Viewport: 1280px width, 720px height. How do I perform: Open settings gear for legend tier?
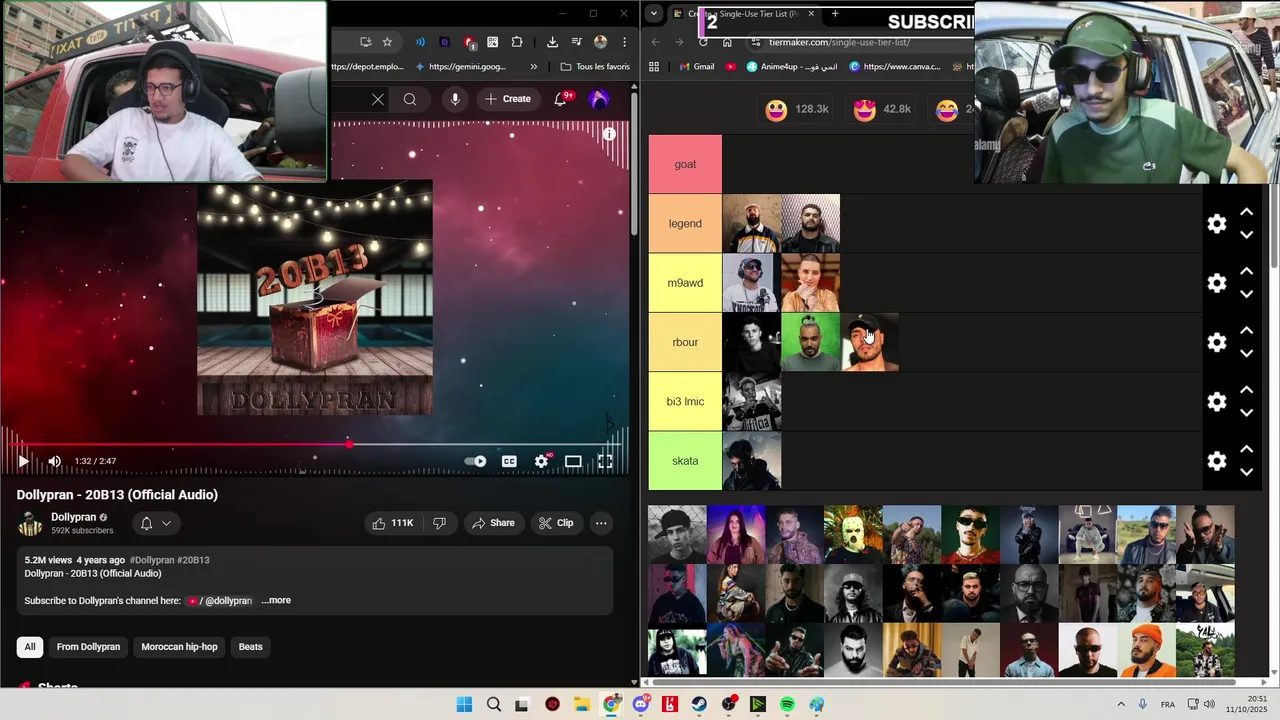[x=1217, y=224]
